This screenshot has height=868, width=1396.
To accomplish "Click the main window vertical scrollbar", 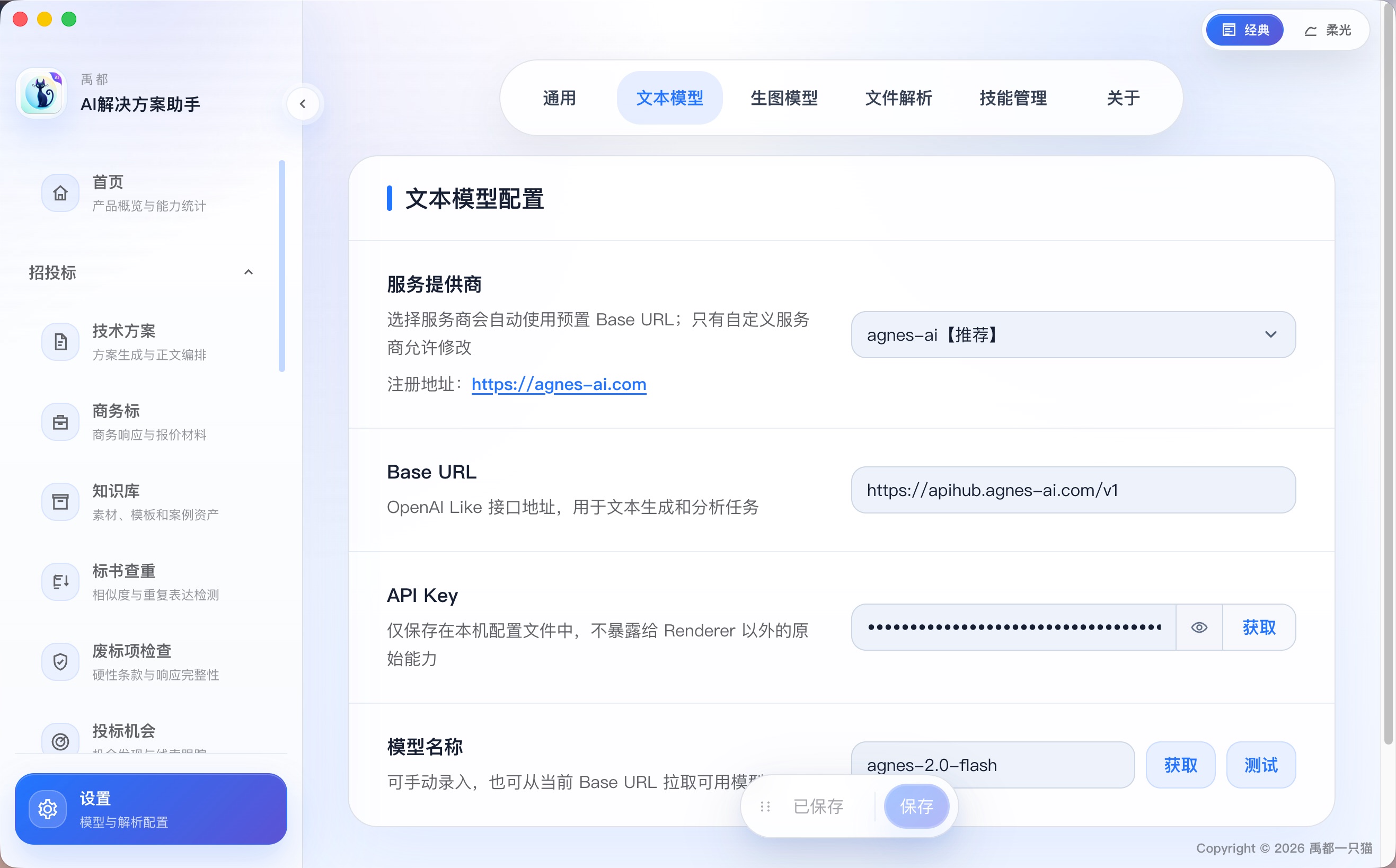I will pyautogui.click(x=1388, y=373).
